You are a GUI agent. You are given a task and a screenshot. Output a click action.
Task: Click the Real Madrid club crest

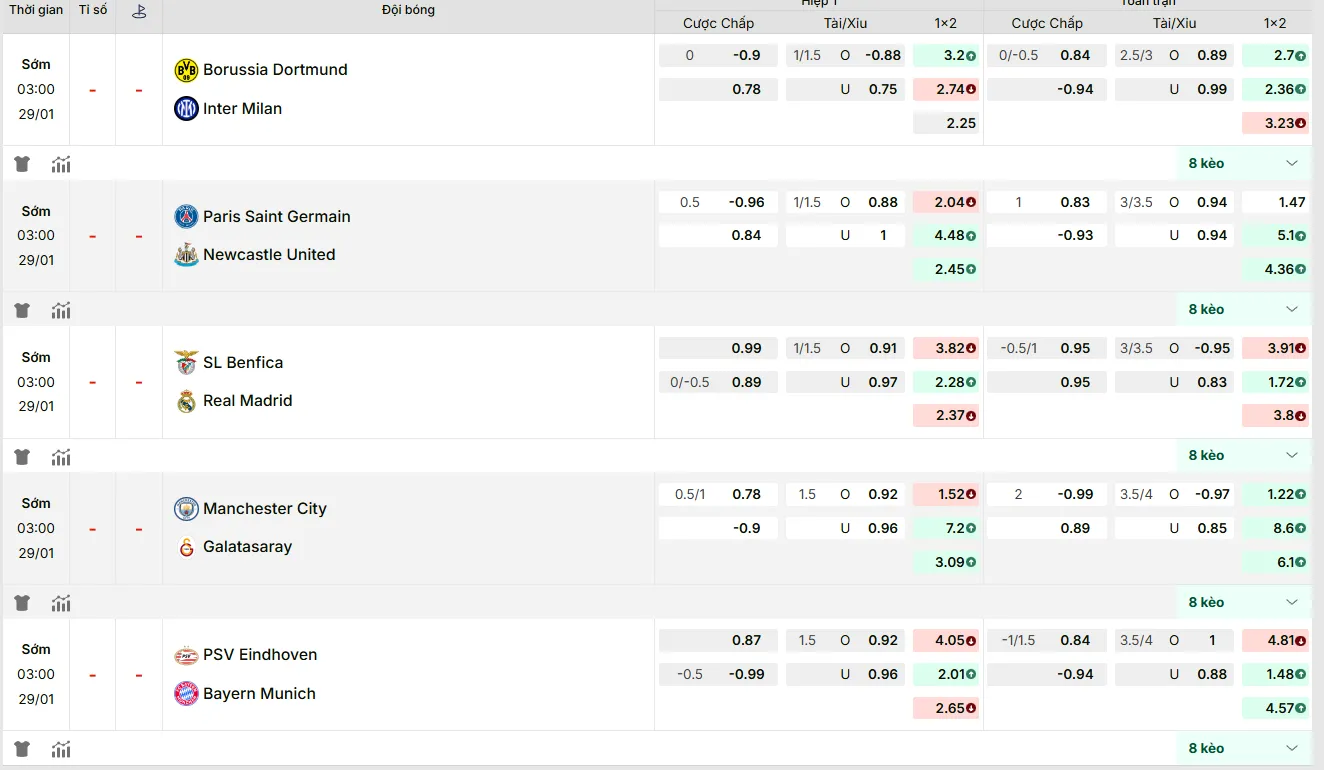tap(186, 401)
